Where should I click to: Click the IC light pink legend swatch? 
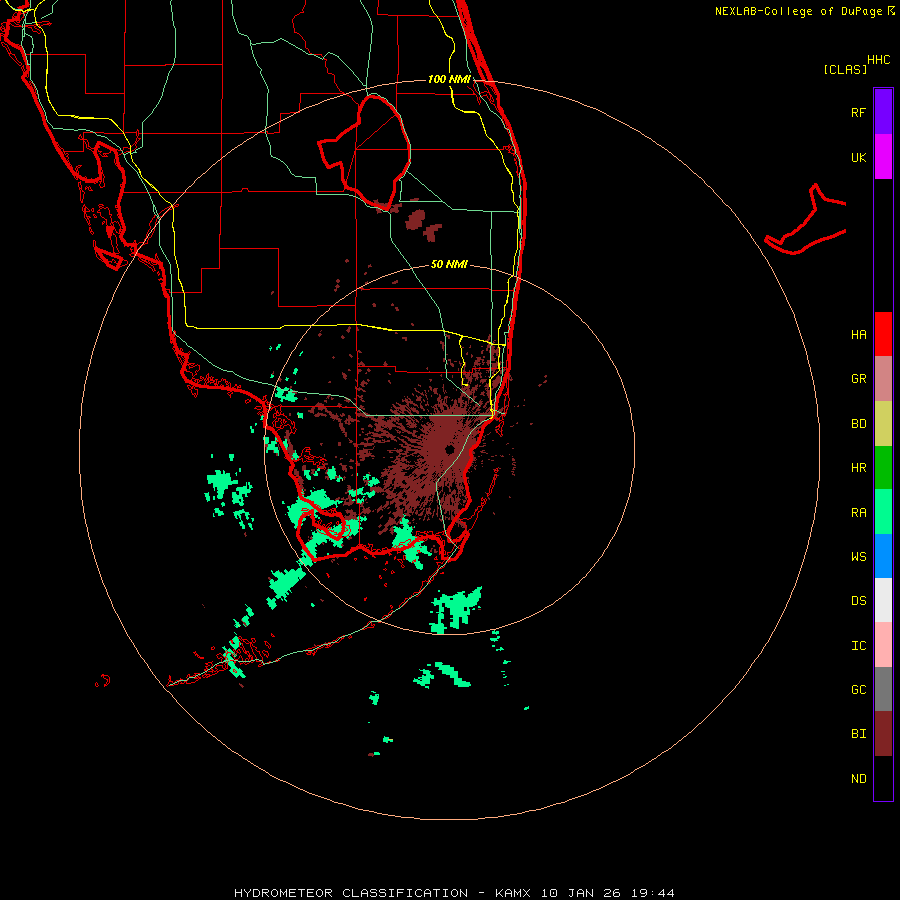tap(883, 645)
